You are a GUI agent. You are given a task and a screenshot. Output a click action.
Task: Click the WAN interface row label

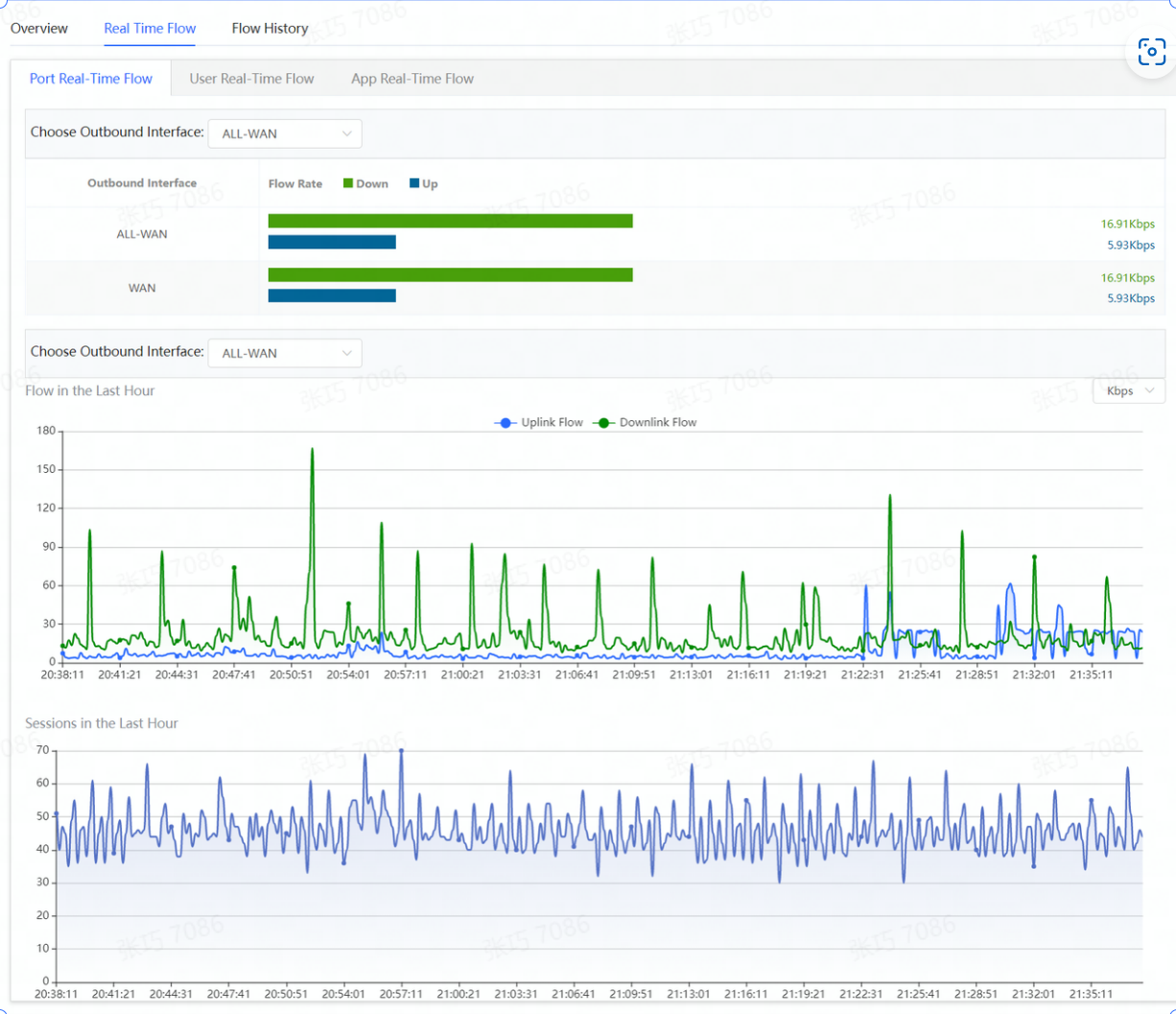[x=142, y=288]
